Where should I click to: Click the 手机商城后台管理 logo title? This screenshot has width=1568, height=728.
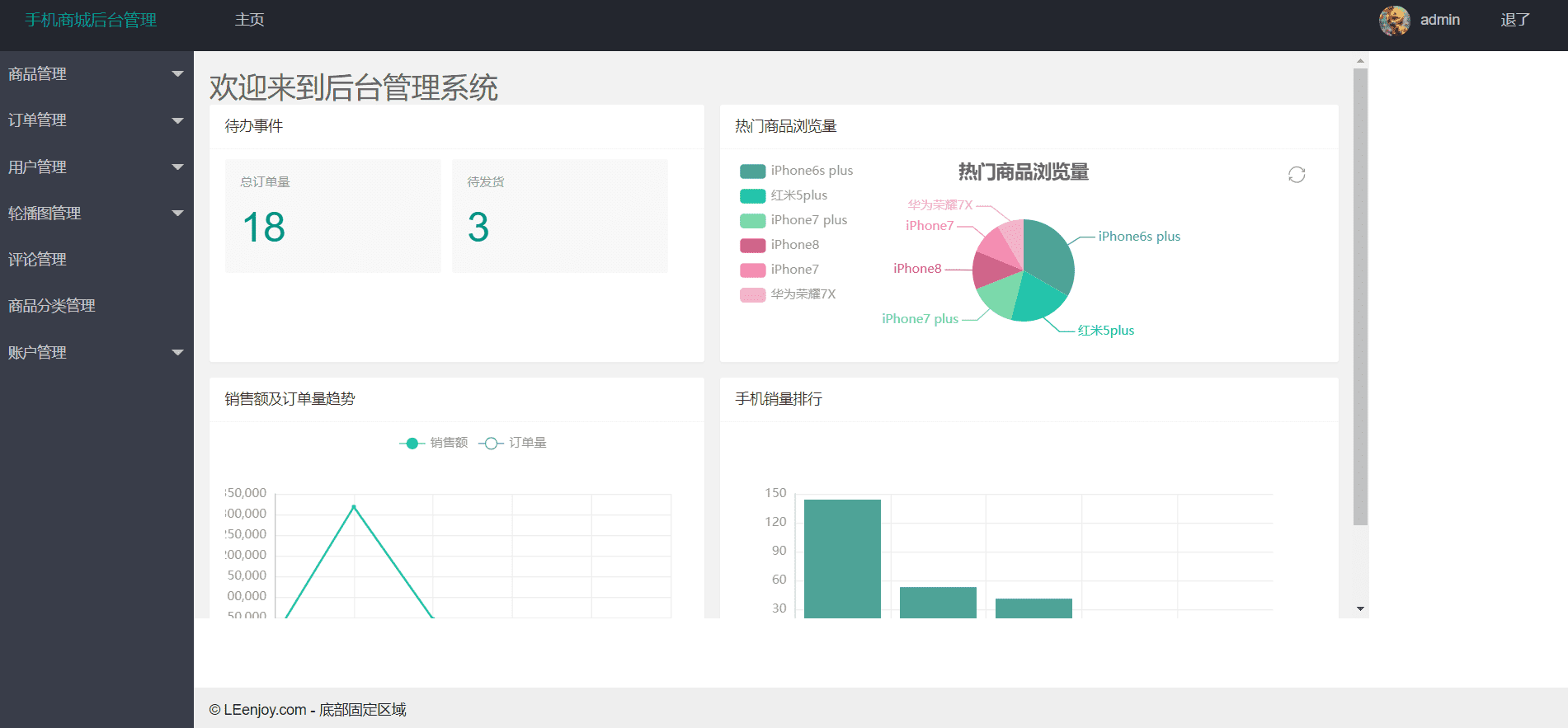pos(91,21)
